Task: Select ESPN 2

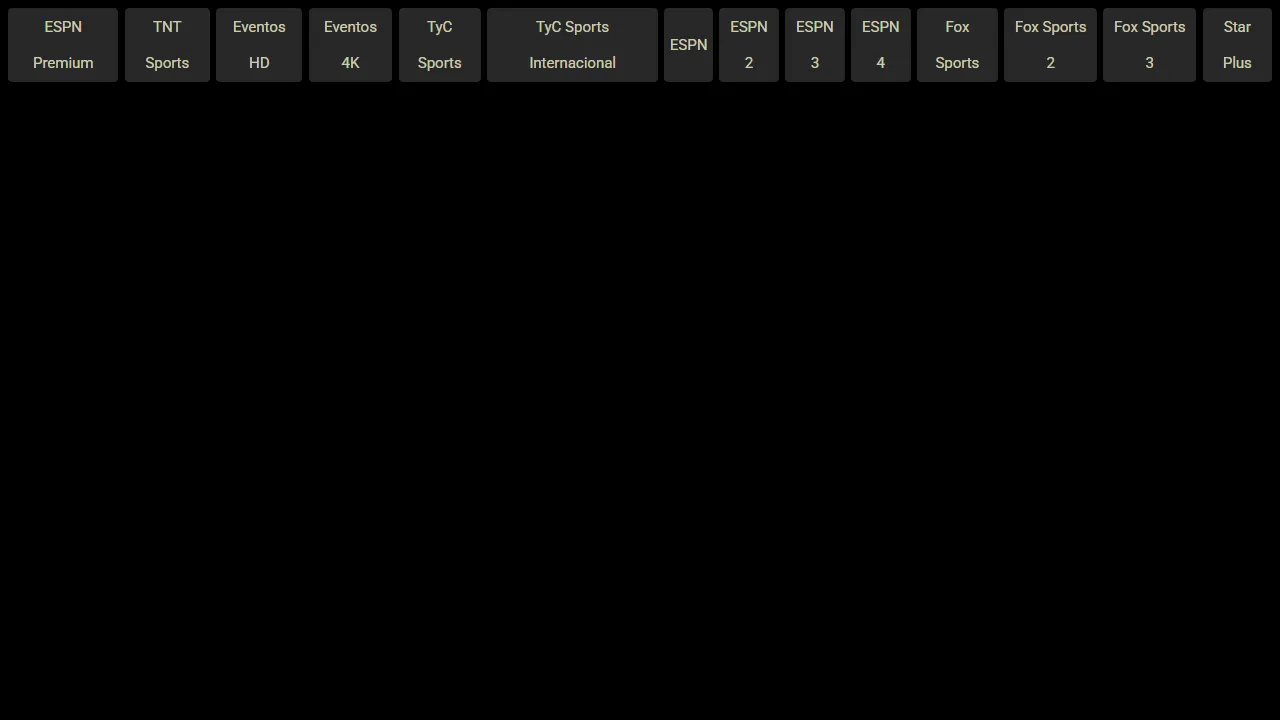Action: click(x=749, y=44)
